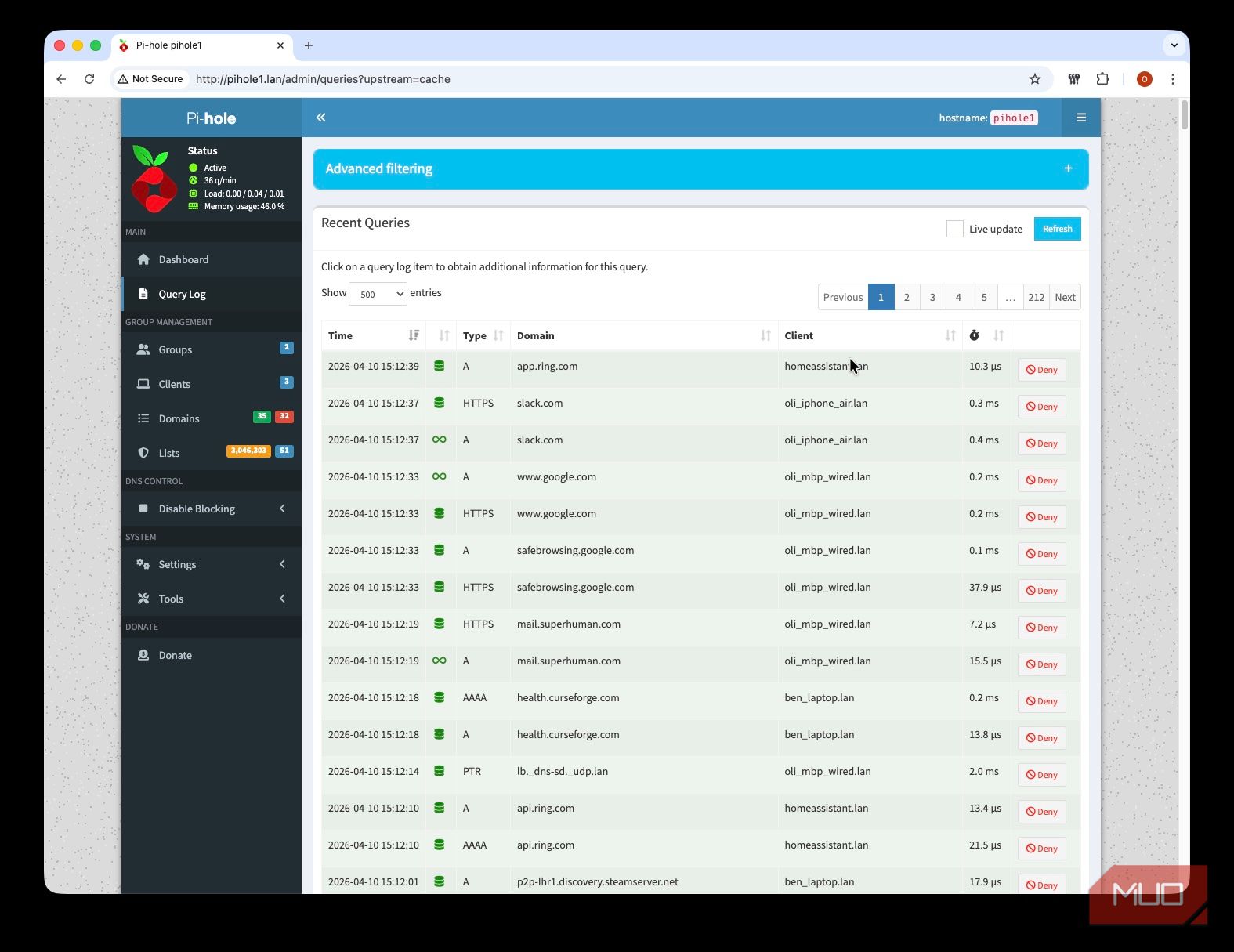Screen dimensions: 1234x952
Task: Click the forwarded status icon for www.google.com A query
Action: 440,476
